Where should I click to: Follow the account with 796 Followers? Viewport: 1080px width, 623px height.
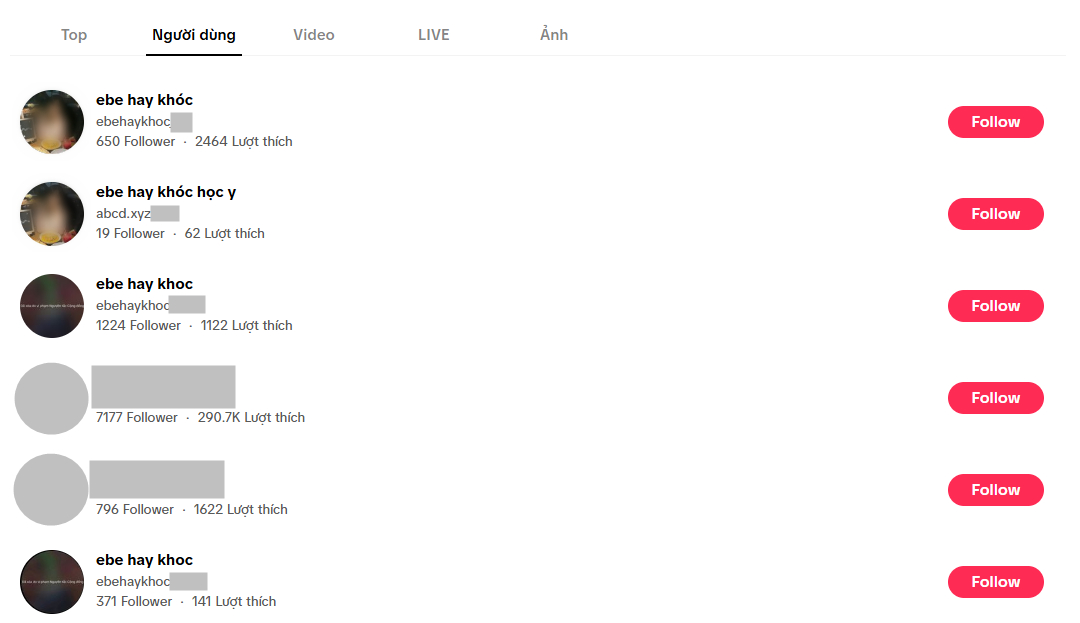[x=995, y=490]
